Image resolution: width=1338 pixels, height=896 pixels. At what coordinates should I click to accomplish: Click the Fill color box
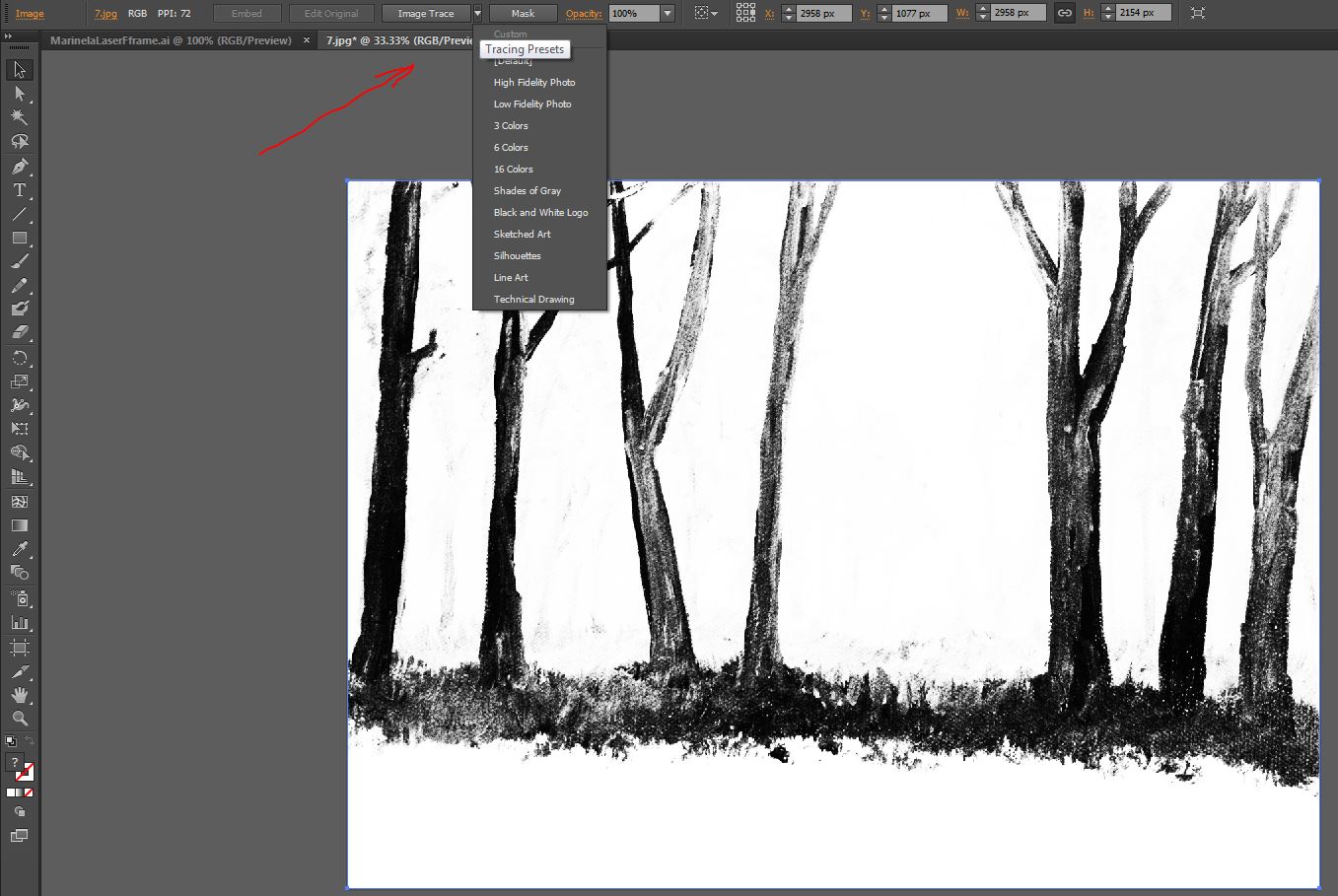click(14, 763)
